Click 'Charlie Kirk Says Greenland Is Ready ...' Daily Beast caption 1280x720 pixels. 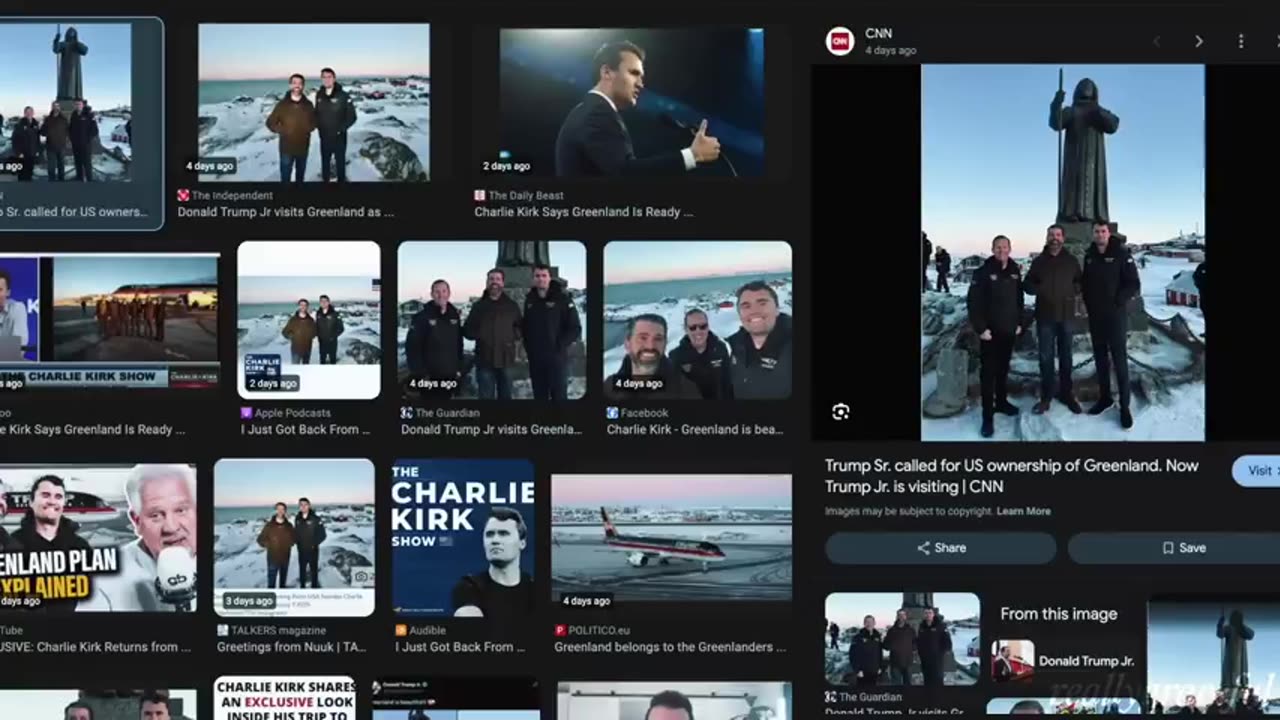point(584,212)
